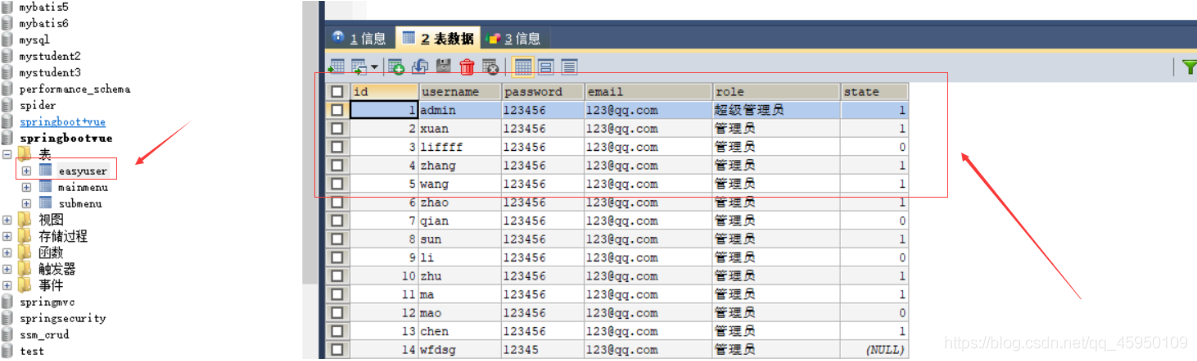Image resolution: width=1197 pixels, height=361 pixels.
Task: Expand the submenu table node
Action: [x=27, y=204]
